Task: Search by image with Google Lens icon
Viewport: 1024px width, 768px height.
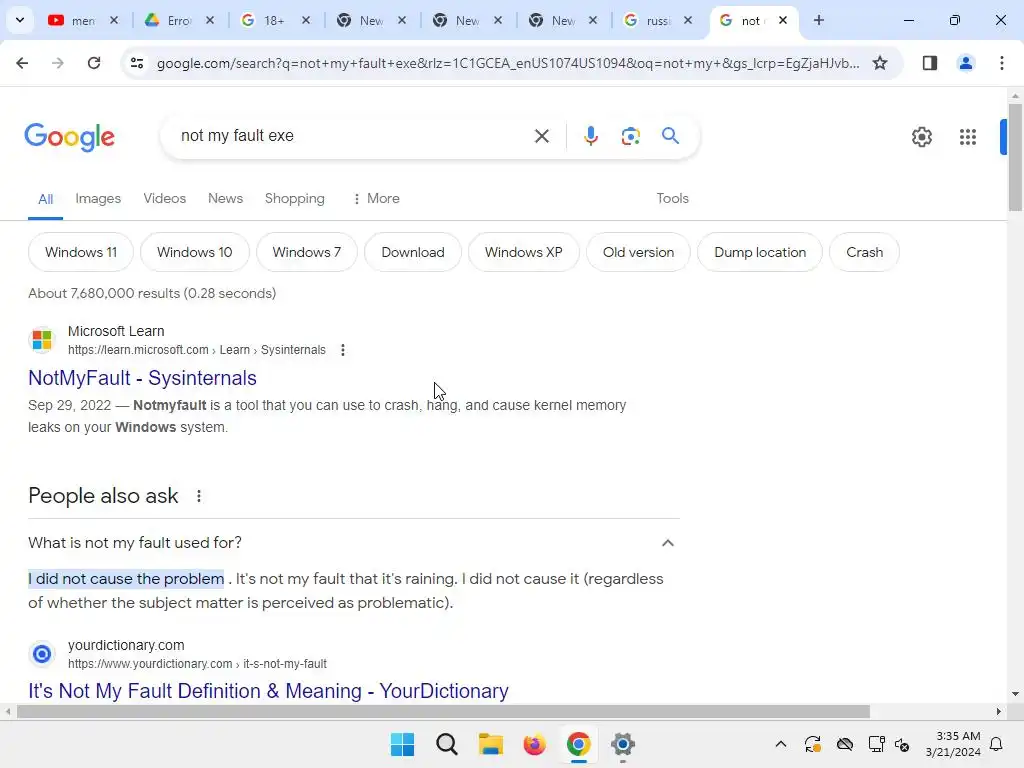Action: (630, 136)
